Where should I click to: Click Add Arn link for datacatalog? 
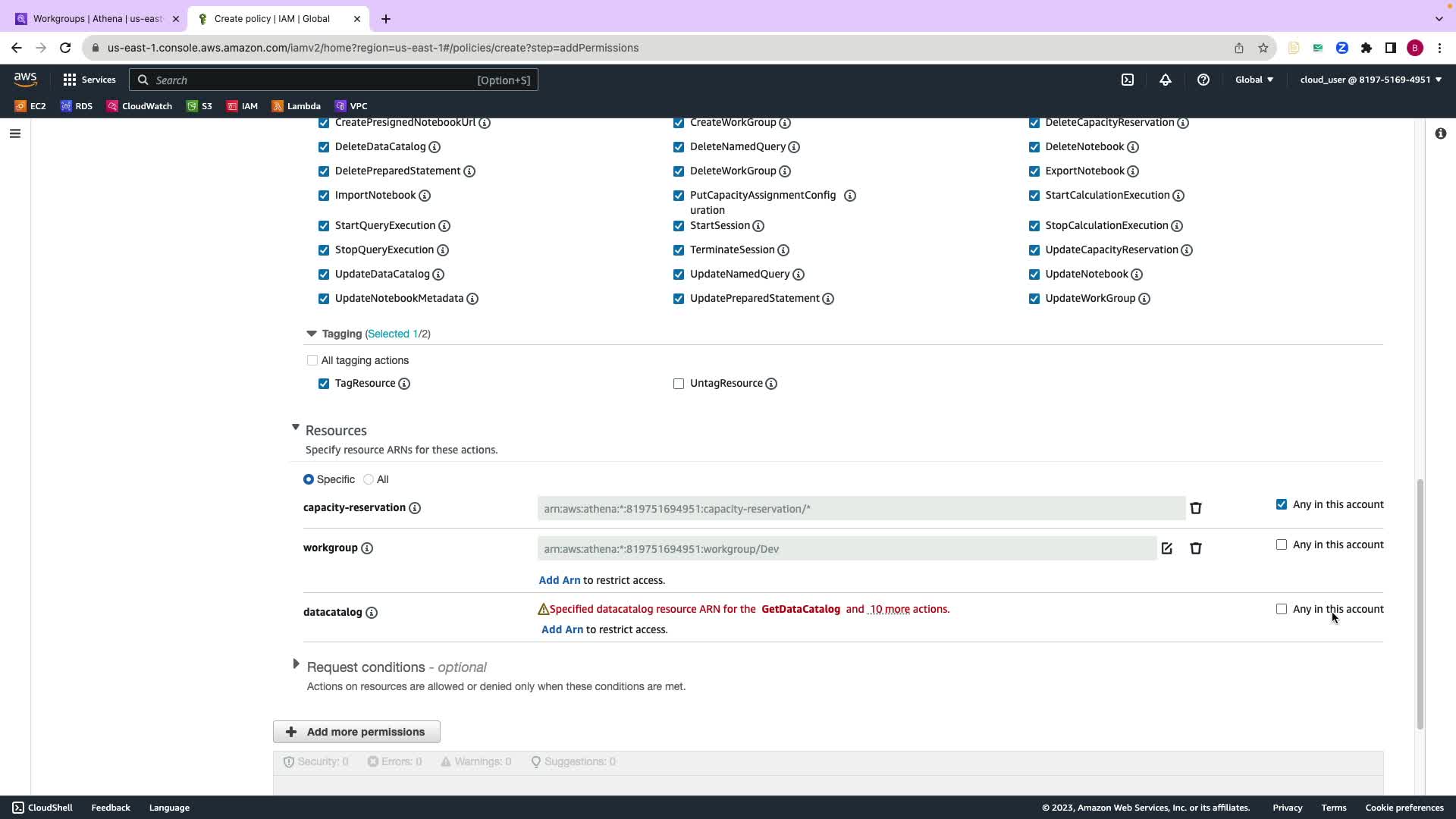tap(562, 630)
